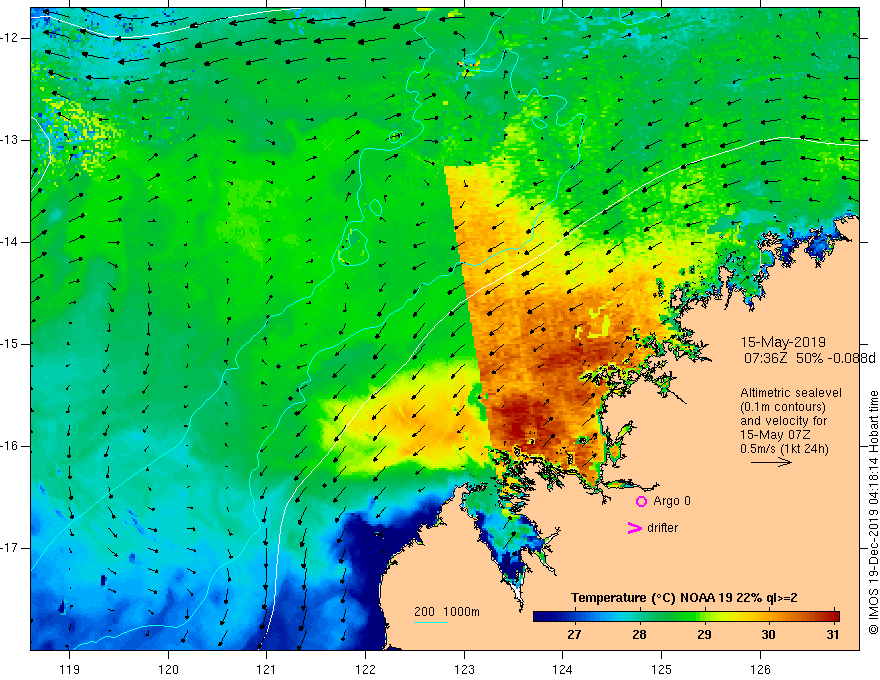Click the 200 1000m bathymetry label
Image resolution: width=880 pixels, height=680 pixels.
coord(447,612)
